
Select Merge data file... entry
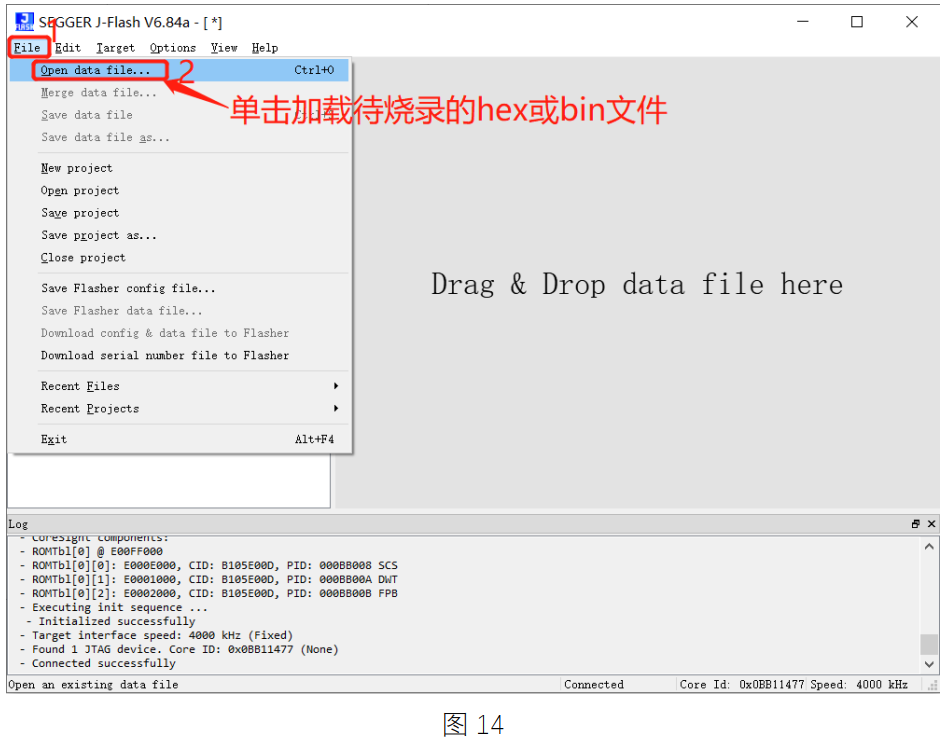pos(179,92)
